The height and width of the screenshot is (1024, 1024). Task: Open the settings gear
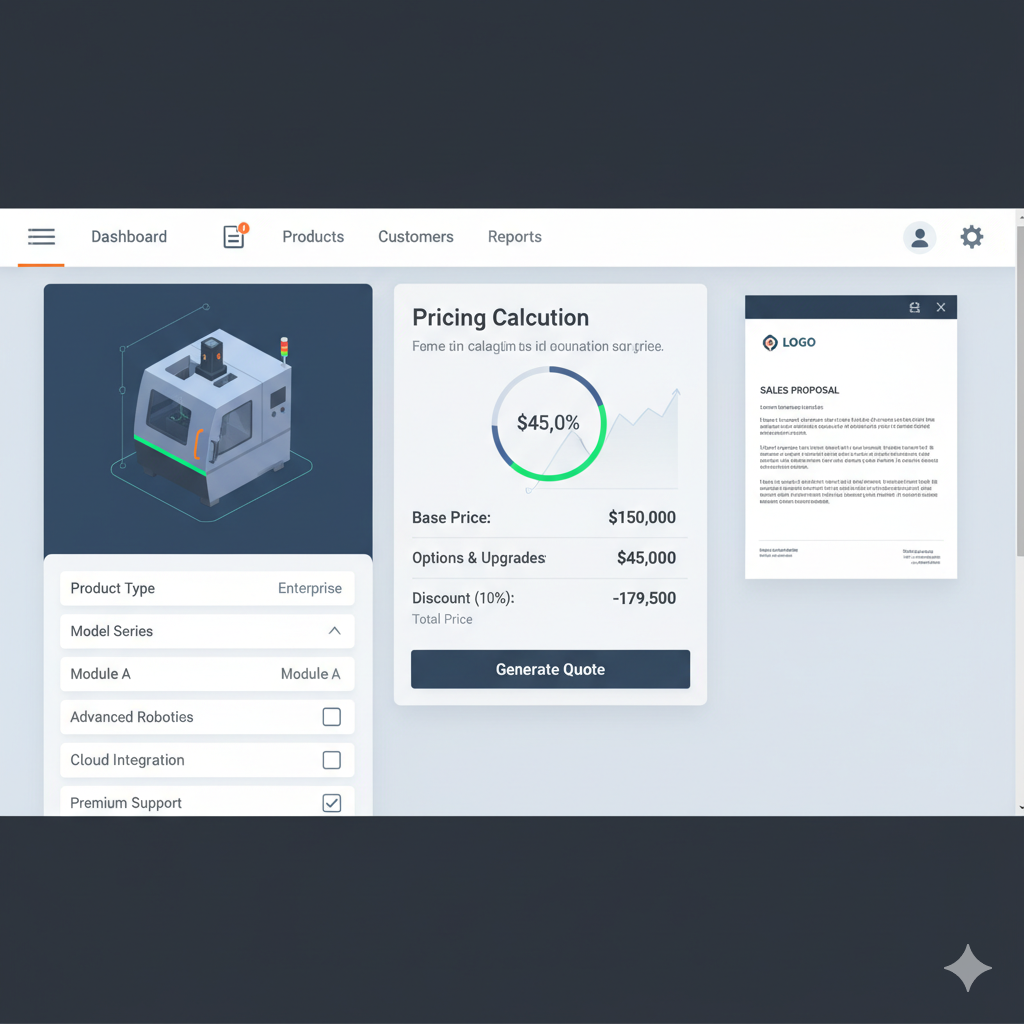pos(971,237)
